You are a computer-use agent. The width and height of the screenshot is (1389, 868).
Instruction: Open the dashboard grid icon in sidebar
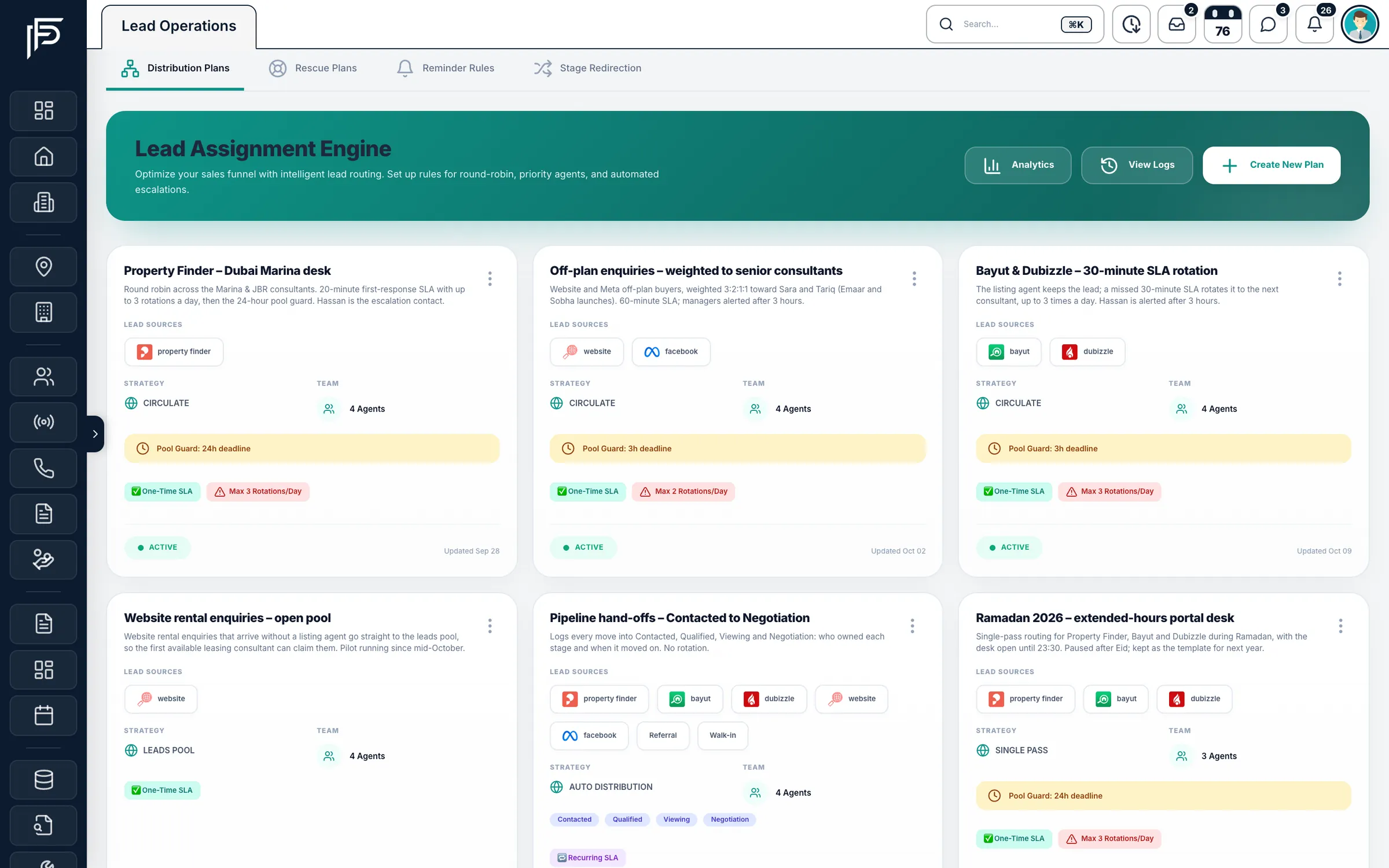[43, 111]
